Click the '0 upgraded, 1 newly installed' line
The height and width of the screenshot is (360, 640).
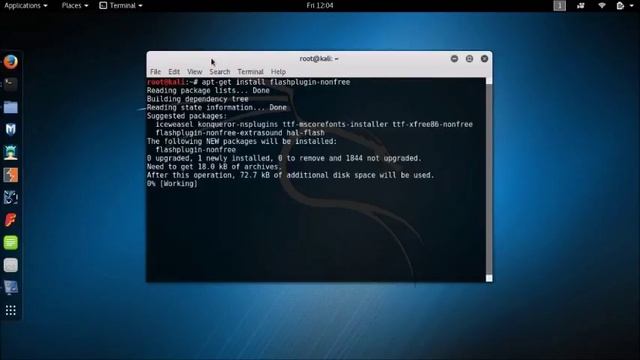[284, 158]
